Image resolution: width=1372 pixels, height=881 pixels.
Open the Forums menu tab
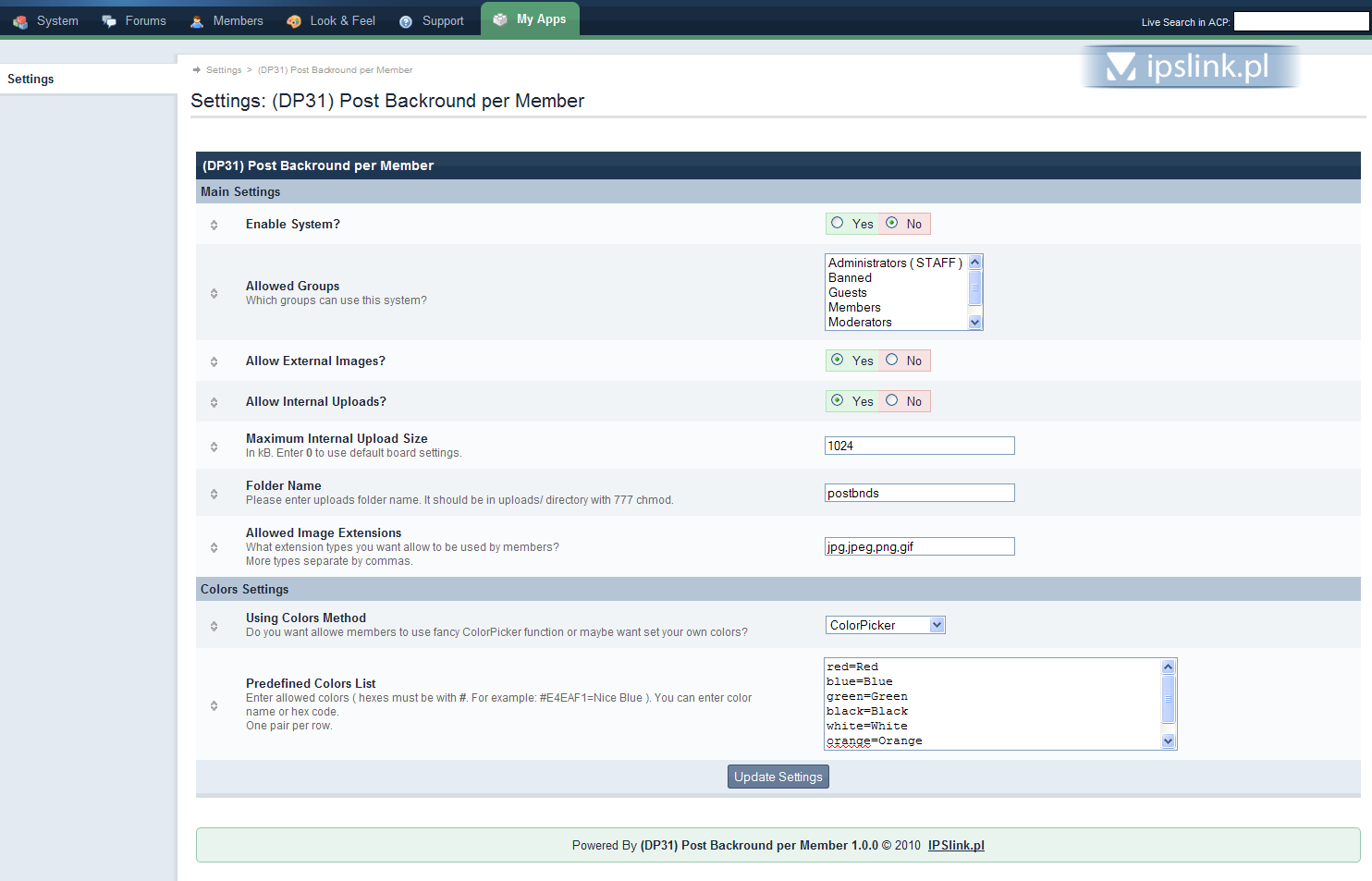coord(145,21)
